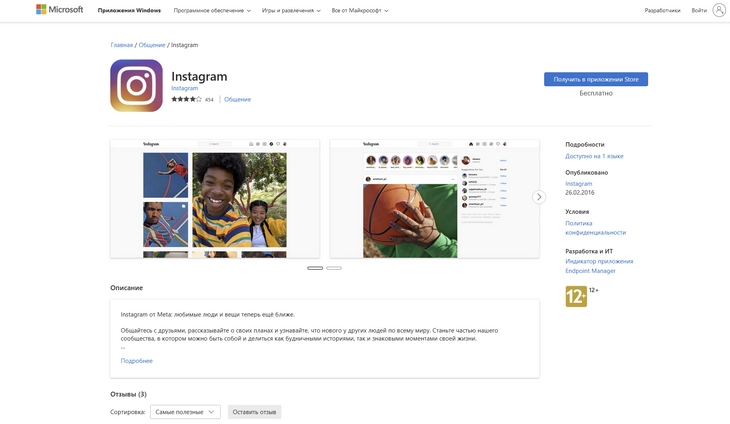Image resolution: width=730 pixels, height=424 pixels.
Task: Open Политика конфиденциальности link
Action: point(595,228)
